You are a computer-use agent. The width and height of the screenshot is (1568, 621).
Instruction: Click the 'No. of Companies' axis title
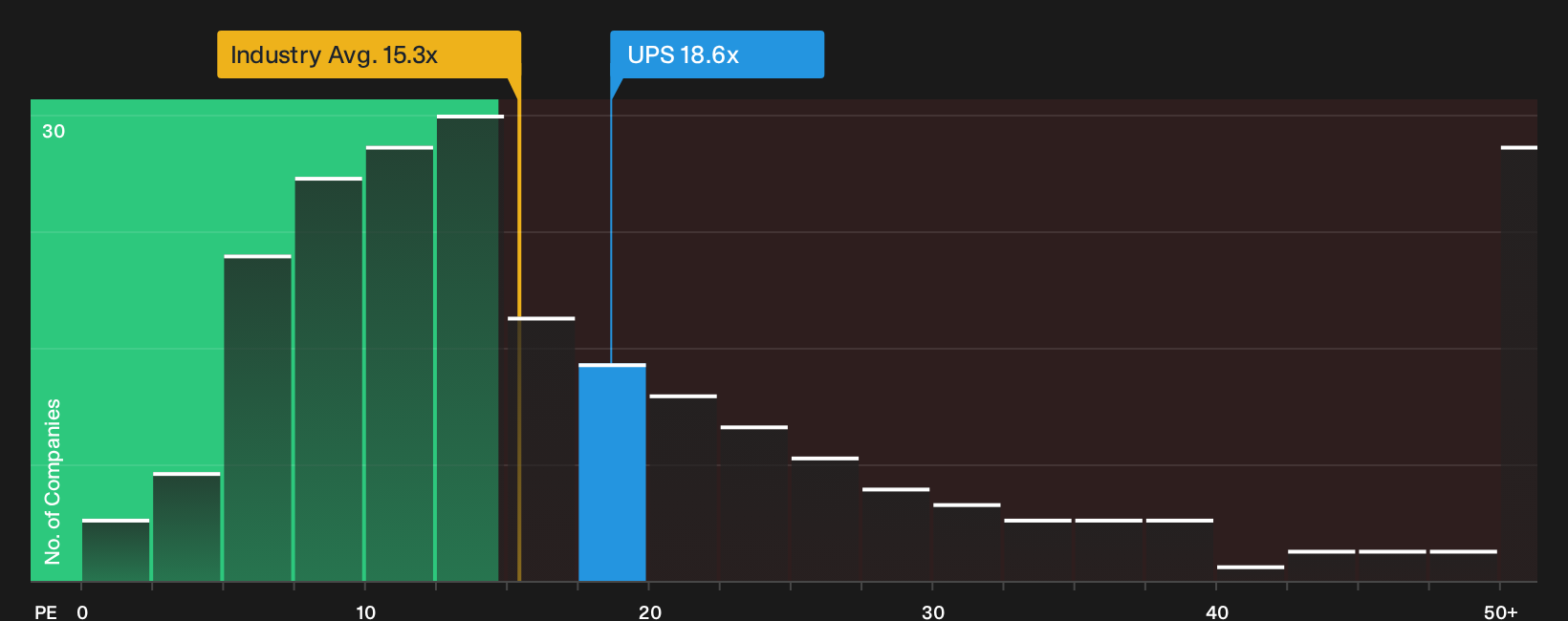click(53, 482)
